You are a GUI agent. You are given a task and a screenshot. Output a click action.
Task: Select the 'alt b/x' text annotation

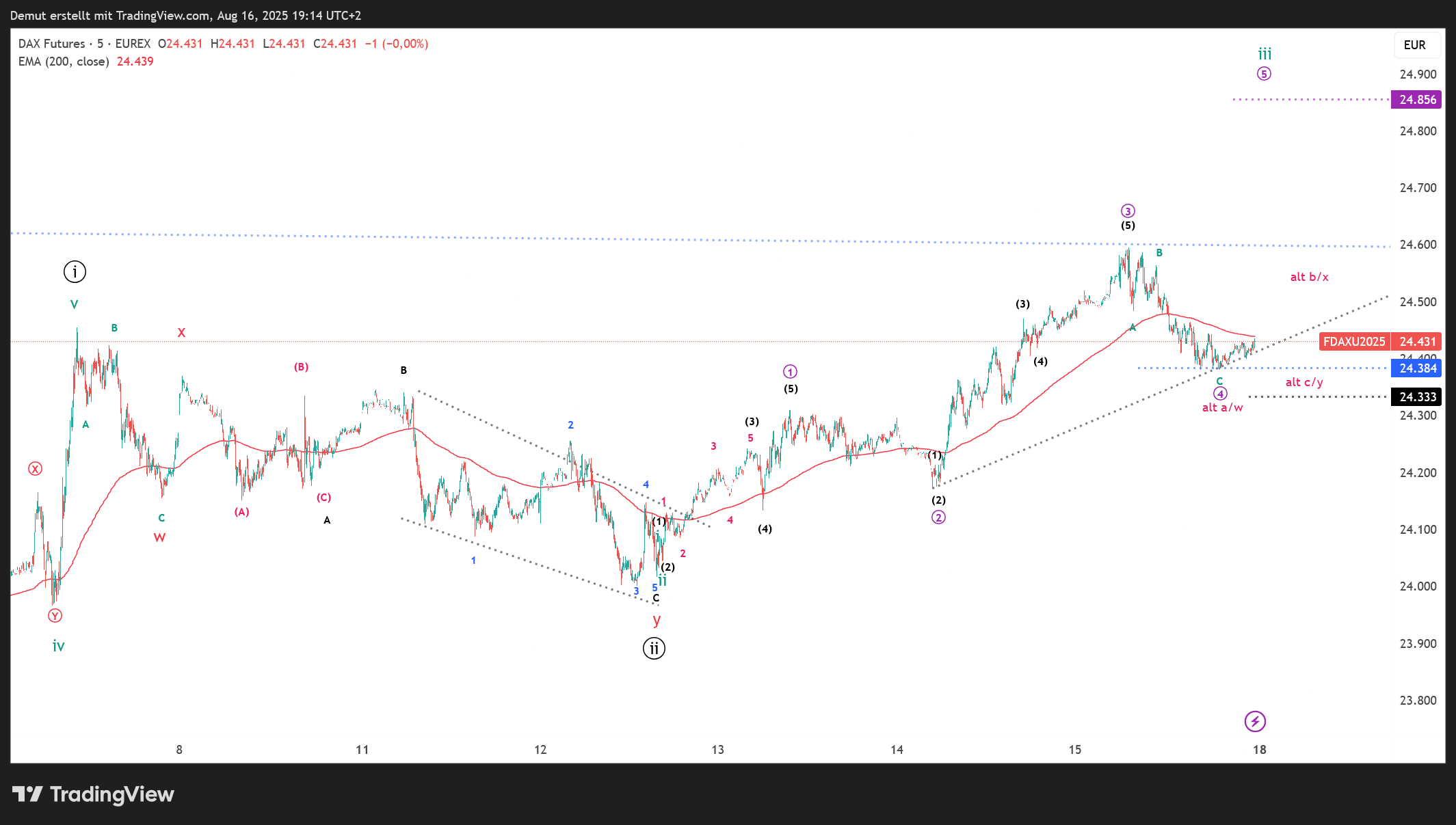tap(1309, 277)
